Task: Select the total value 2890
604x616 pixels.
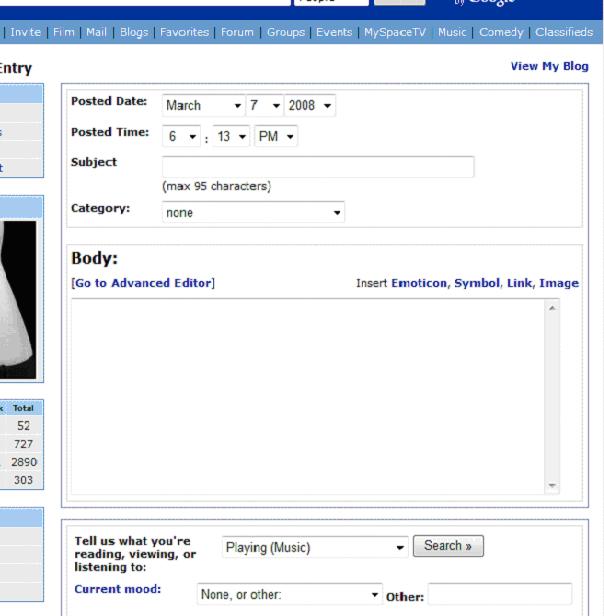Action: point(24,462)
